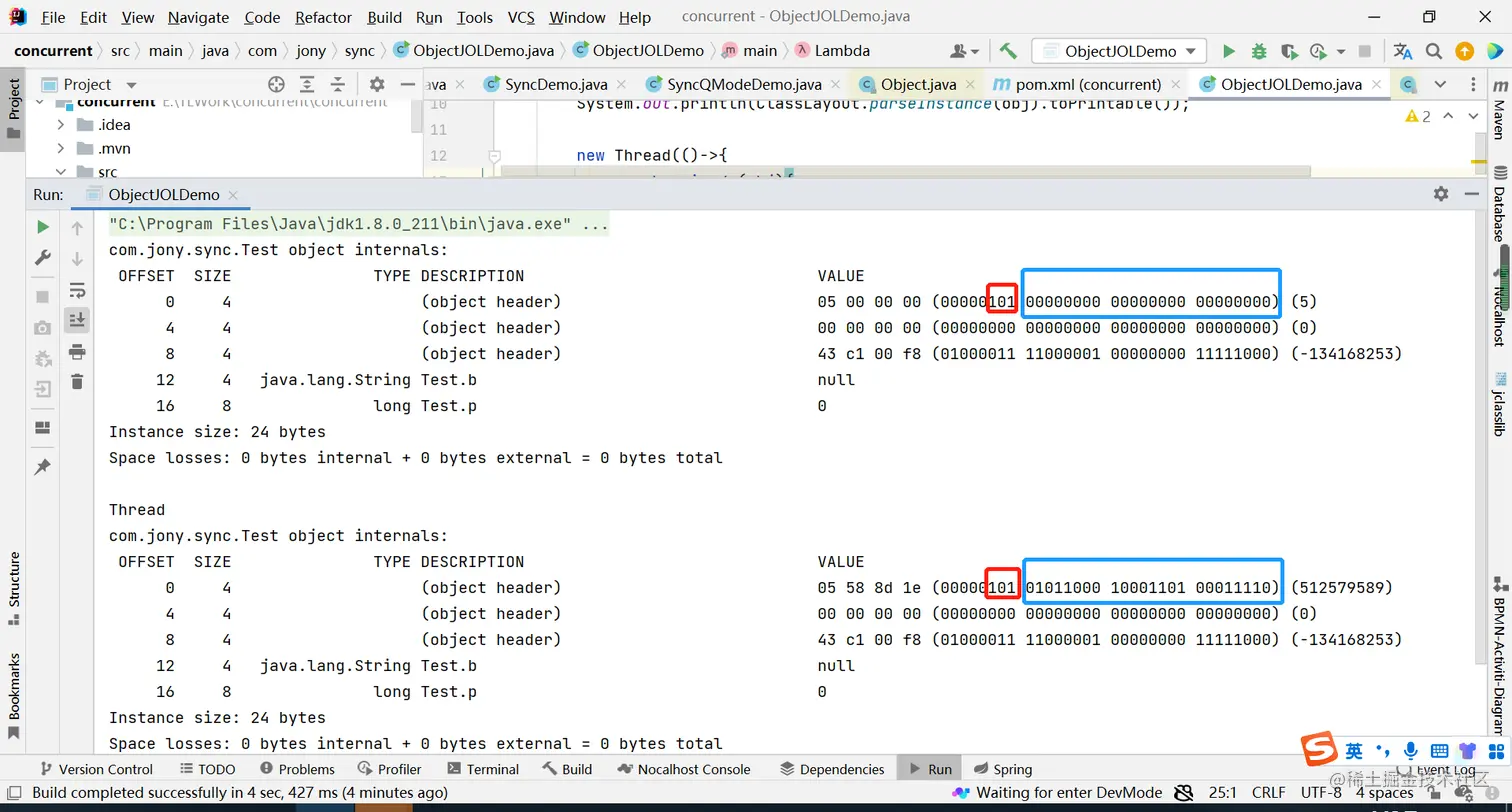
Task: Open the VCS menu
Action: [x=521, y=17]
